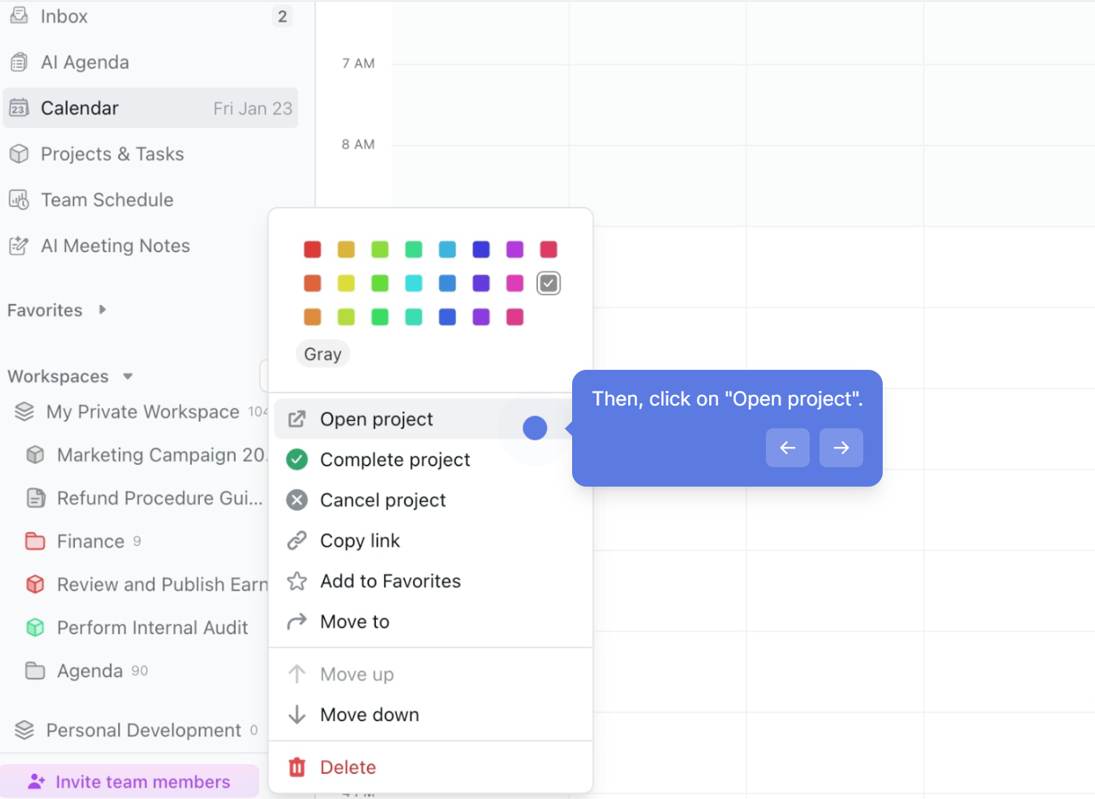This screenshot has width=1095, height=799.
Task: Click Invite team members button
Action: click(x=130, y=782)
